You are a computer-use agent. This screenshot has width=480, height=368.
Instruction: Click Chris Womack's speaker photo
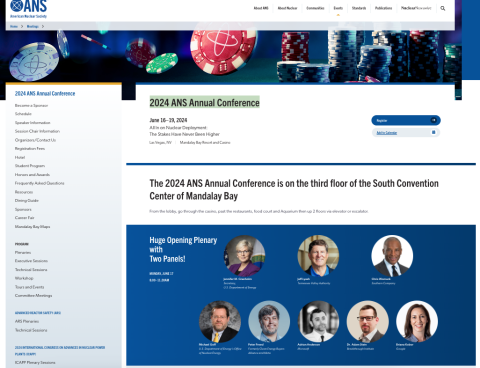(x=392, y=256)
